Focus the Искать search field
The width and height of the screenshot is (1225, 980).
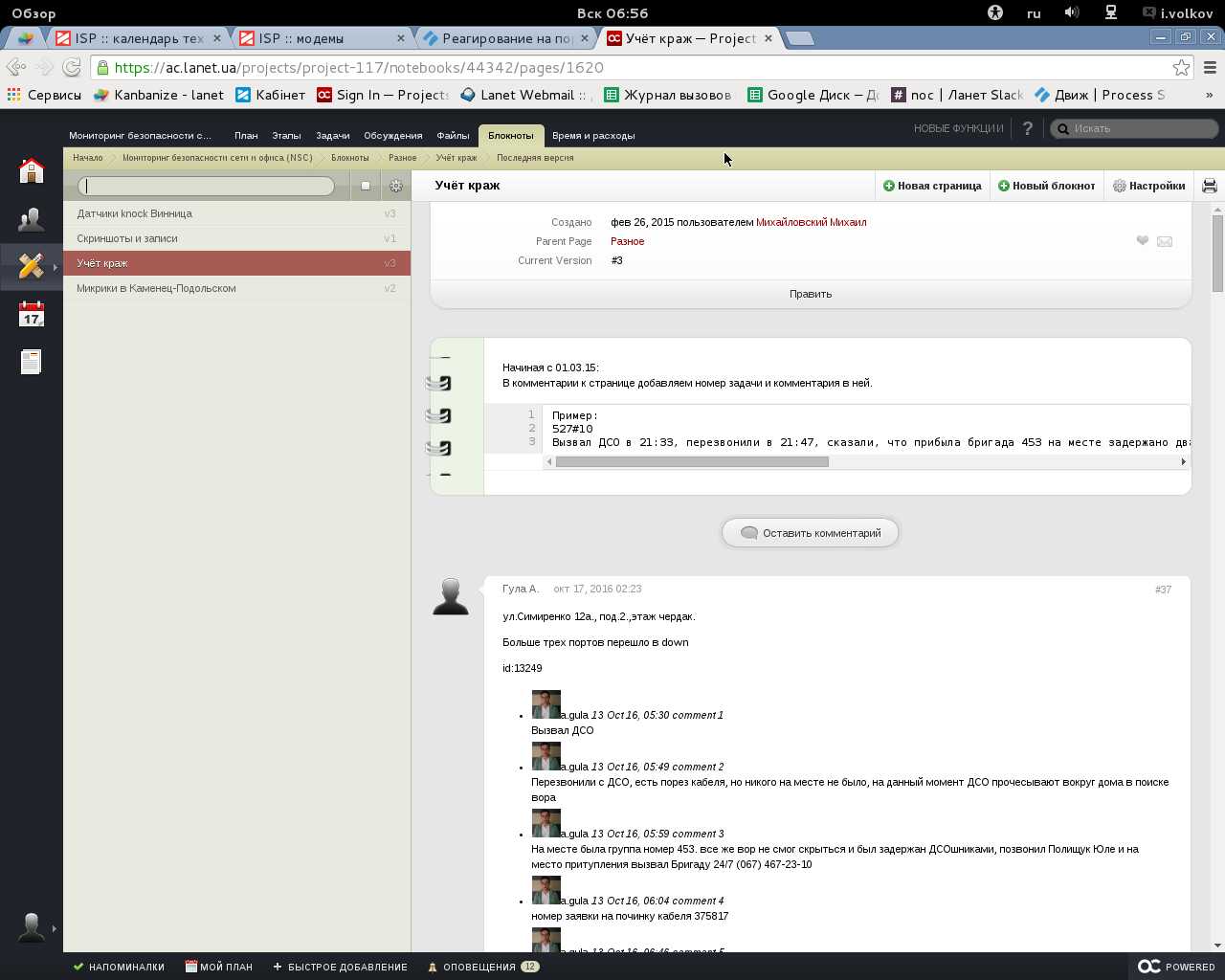pyautogui.click(x=1135, y=128)
